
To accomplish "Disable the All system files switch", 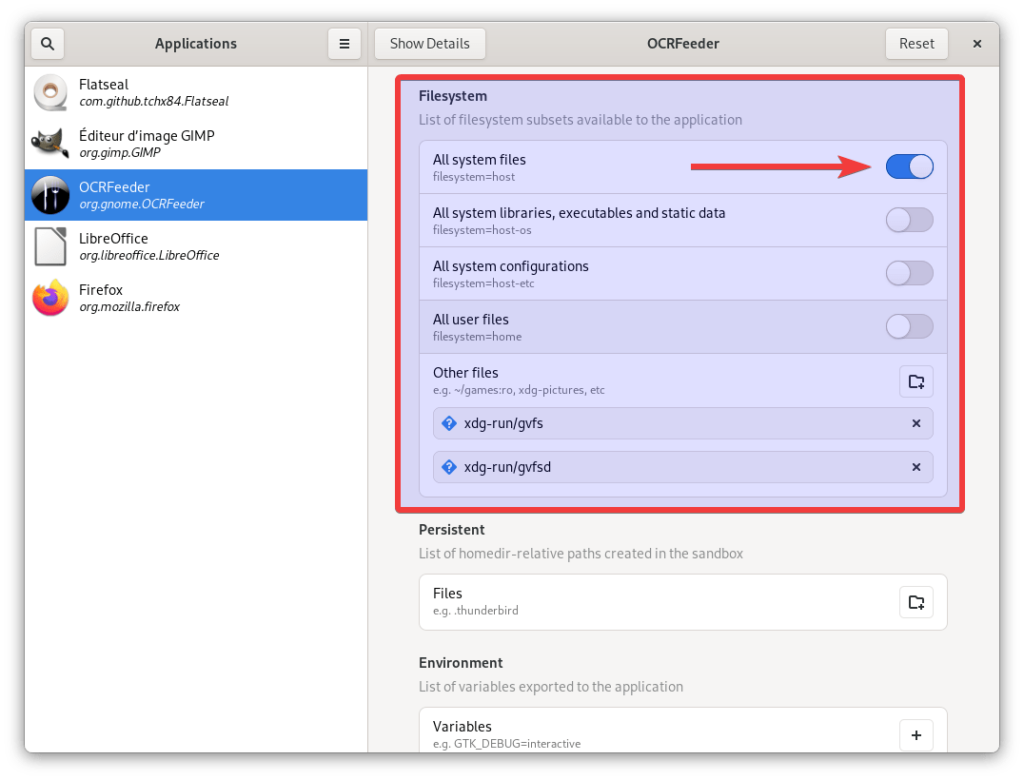I will (x=909, y=167).
